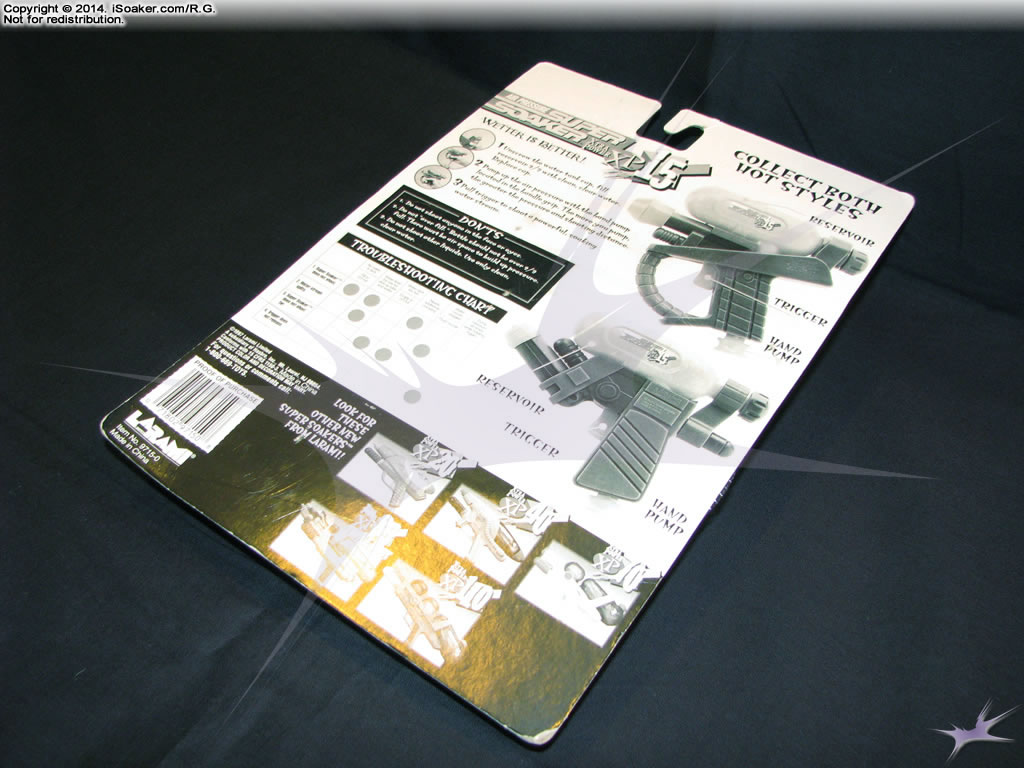1024x768 pixels.
Task: Click the "TRIGGER" label beside the curved-guard gun
Action: (x=801, y=311)
